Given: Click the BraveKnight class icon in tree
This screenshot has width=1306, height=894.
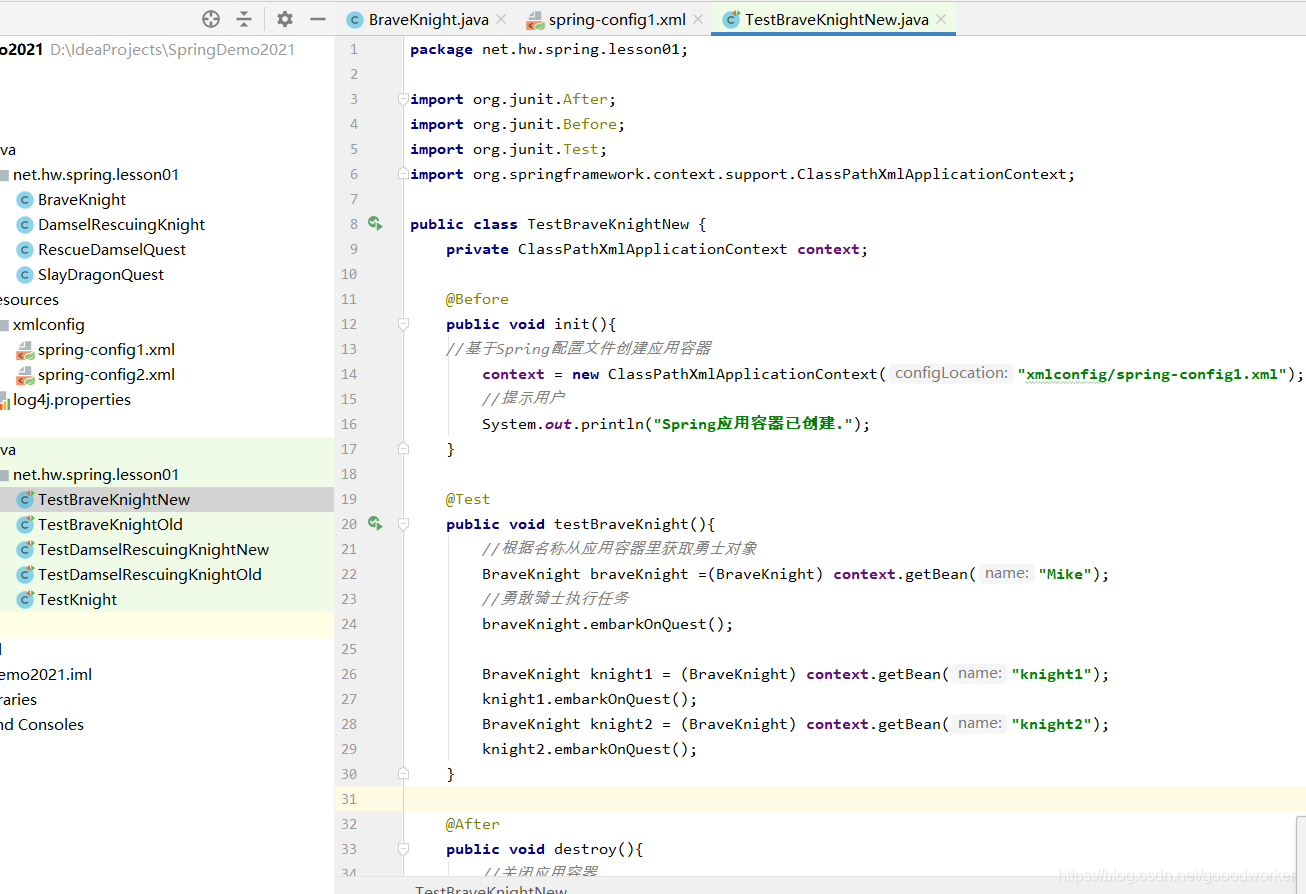Looking at the screenshot, I should coord(26,200).
